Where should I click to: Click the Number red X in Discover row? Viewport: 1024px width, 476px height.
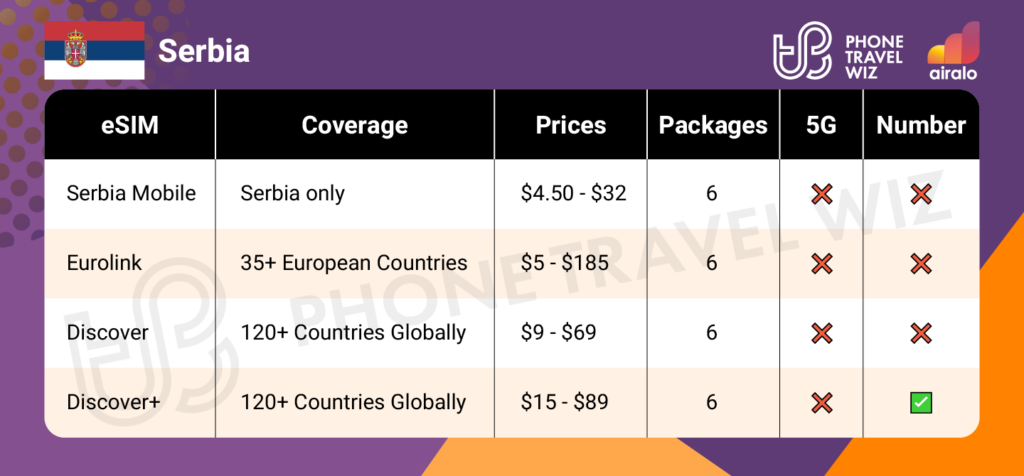point(920,332)
